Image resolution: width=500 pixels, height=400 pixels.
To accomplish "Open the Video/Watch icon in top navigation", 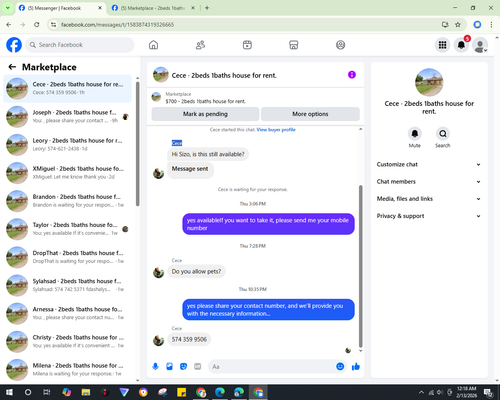I will pyautogui.click(x=247, y=45).
